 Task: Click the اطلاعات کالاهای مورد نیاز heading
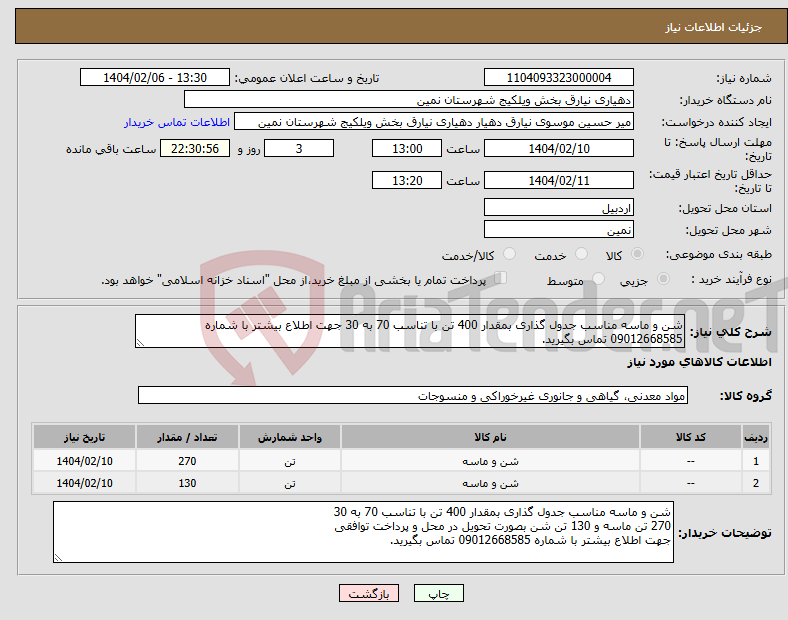coord(699,362)
